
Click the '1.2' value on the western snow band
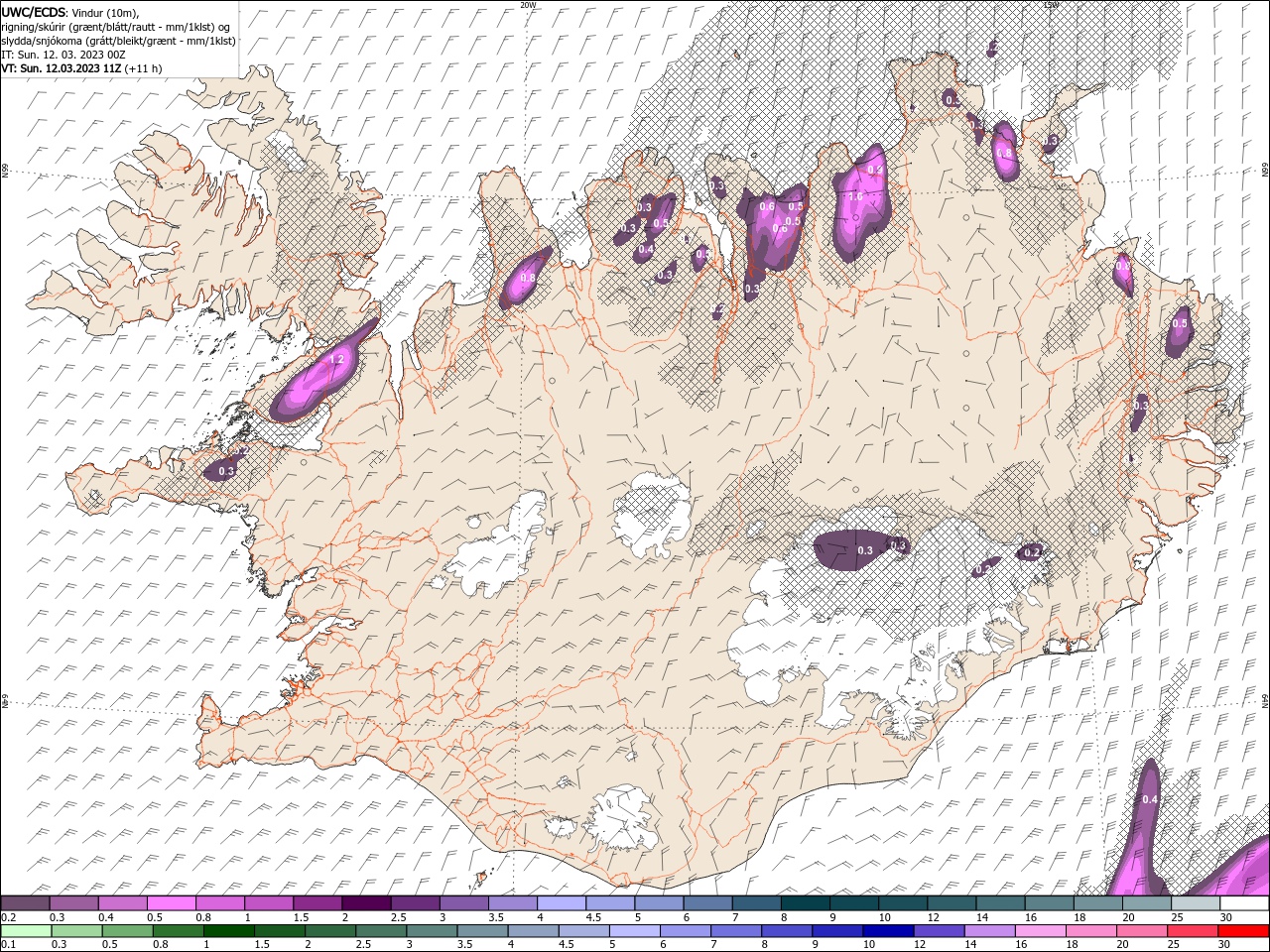click(335, 359)
